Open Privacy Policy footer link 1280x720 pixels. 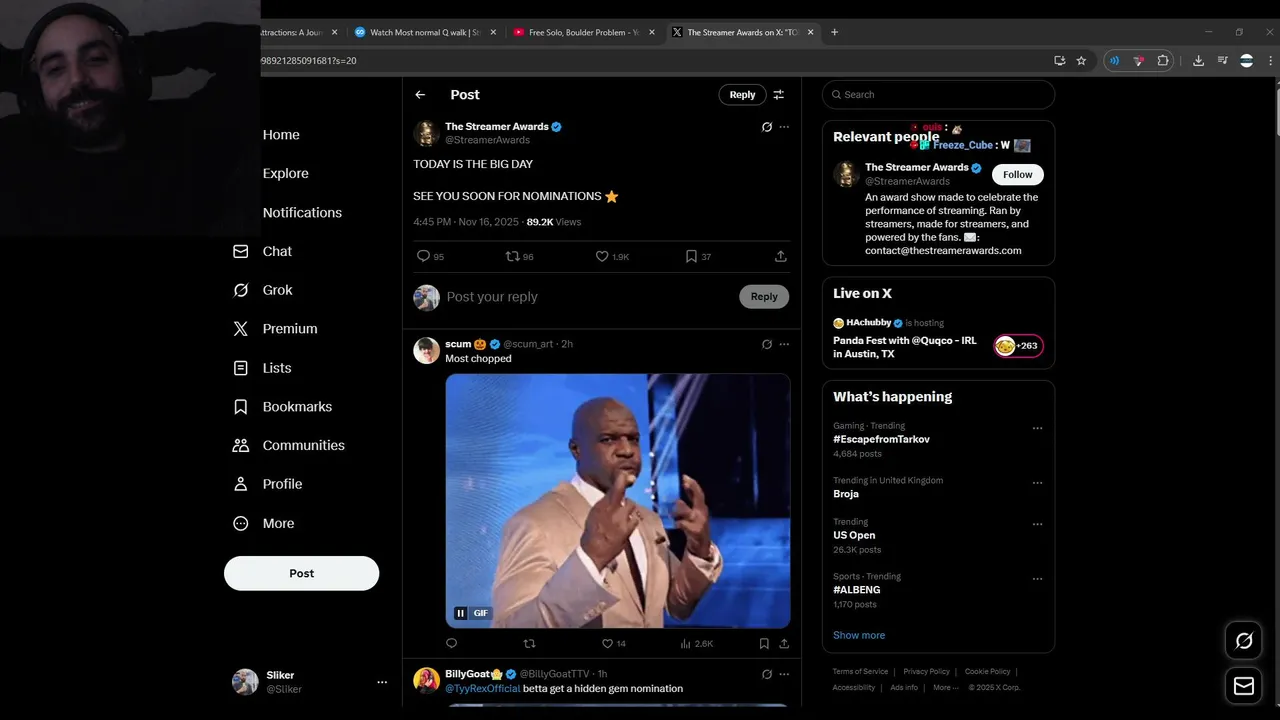pyautogui.click(x=926, y=671)
